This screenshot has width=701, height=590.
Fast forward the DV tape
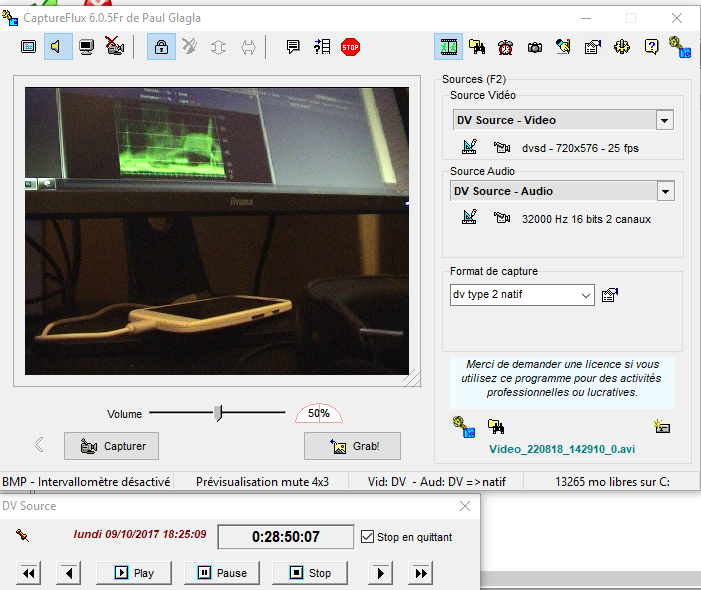(420, 573)
